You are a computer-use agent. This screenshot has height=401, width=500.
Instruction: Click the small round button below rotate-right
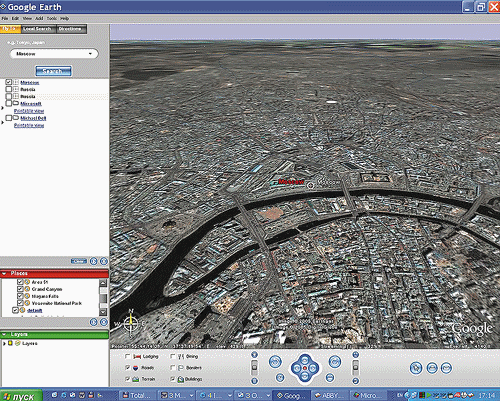[330, 377]
